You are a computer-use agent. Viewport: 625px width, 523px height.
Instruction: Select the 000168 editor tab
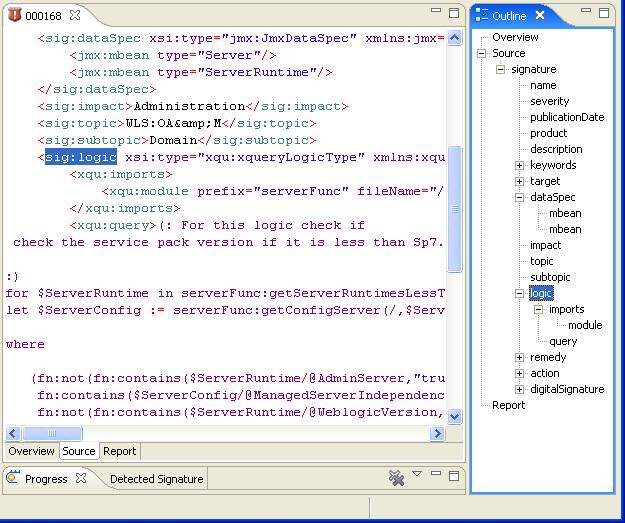pyautogui.click(x=43, y=16)
